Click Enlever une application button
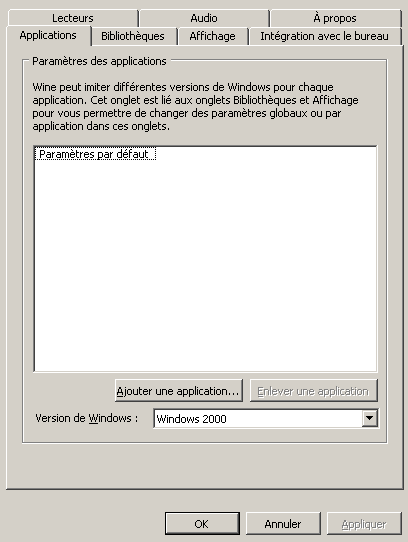This screenshot has width=408, height=542. click(x=313, y=391)
